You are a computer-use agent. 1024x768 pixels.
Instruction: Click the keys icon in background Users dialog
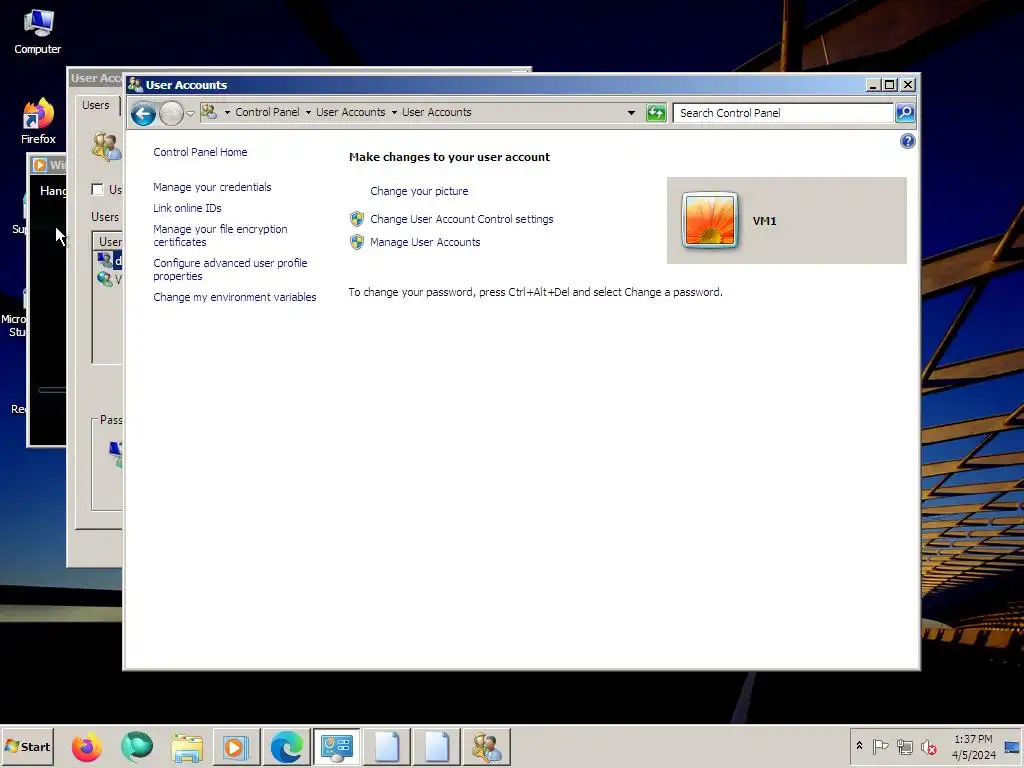pos(105,146)
